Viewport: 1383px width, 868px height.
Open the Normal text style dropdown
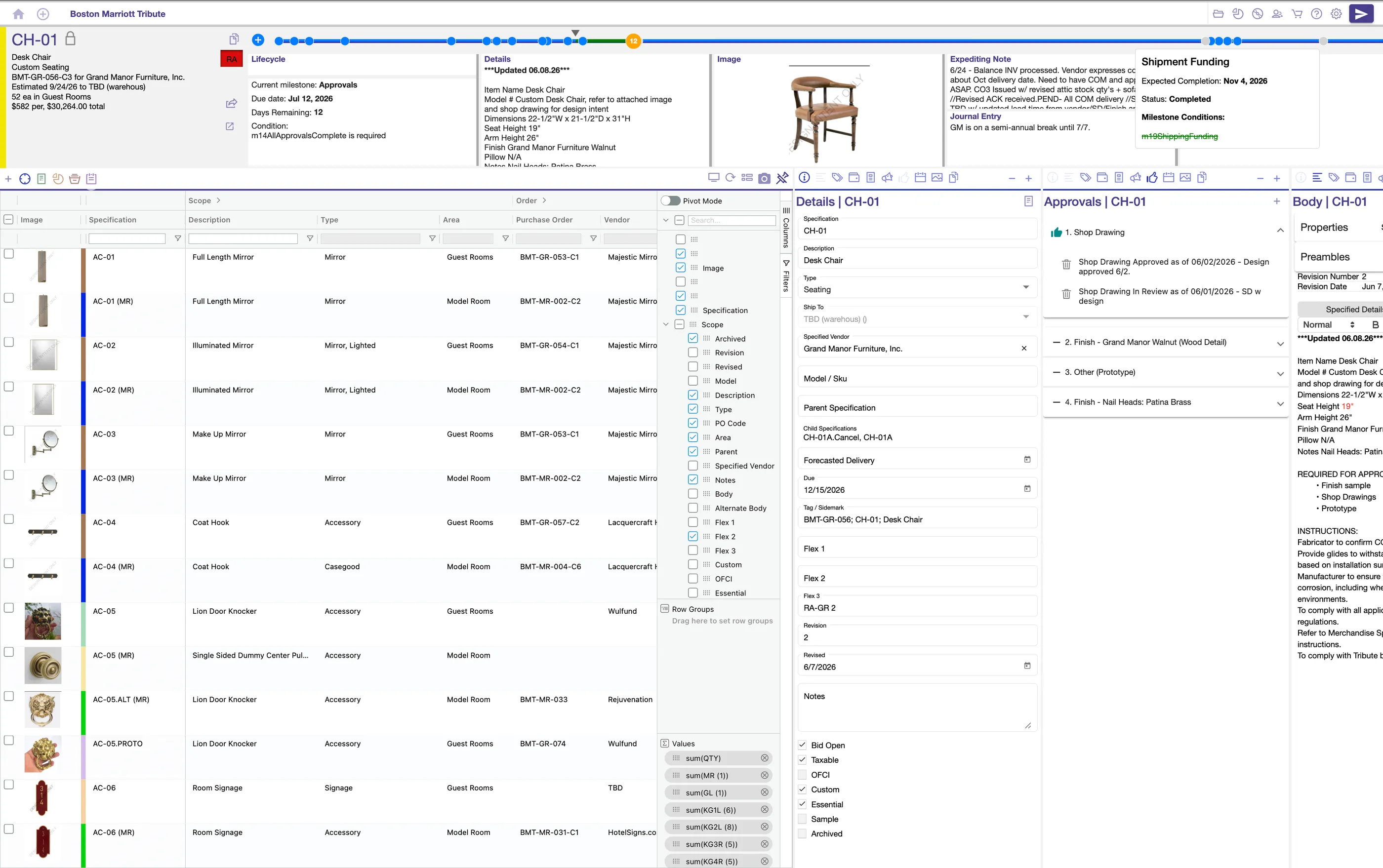coord(1329,324)
